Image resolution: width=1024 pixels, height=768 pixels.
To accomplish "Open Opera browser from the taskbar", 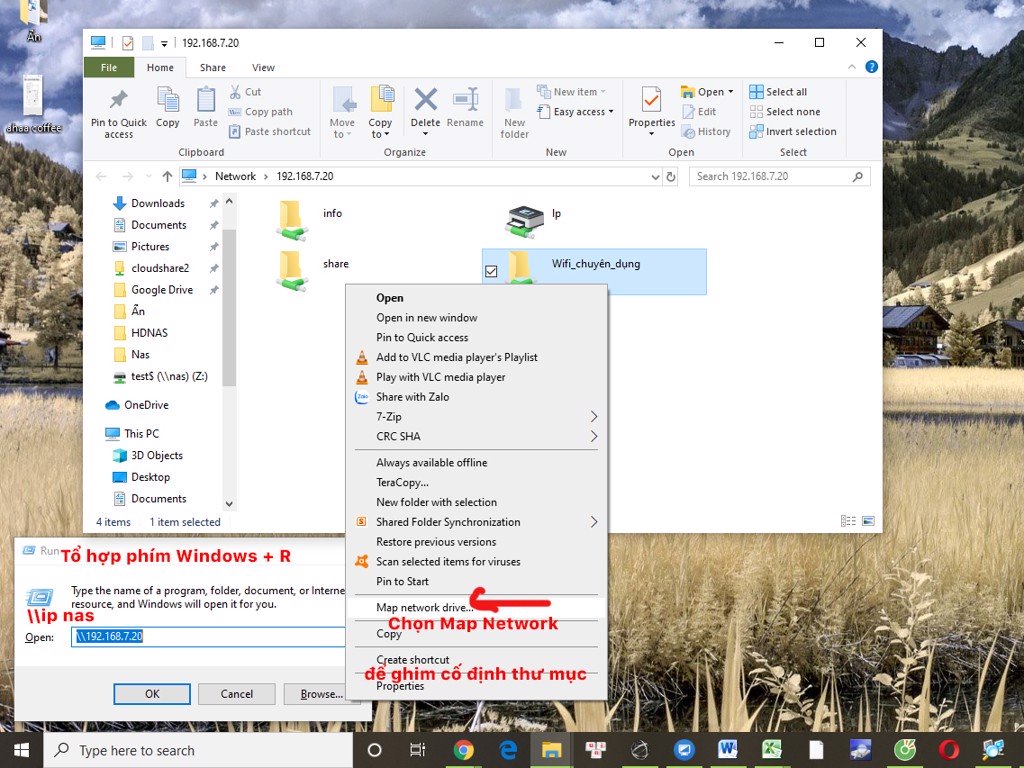I will [948, 750].
